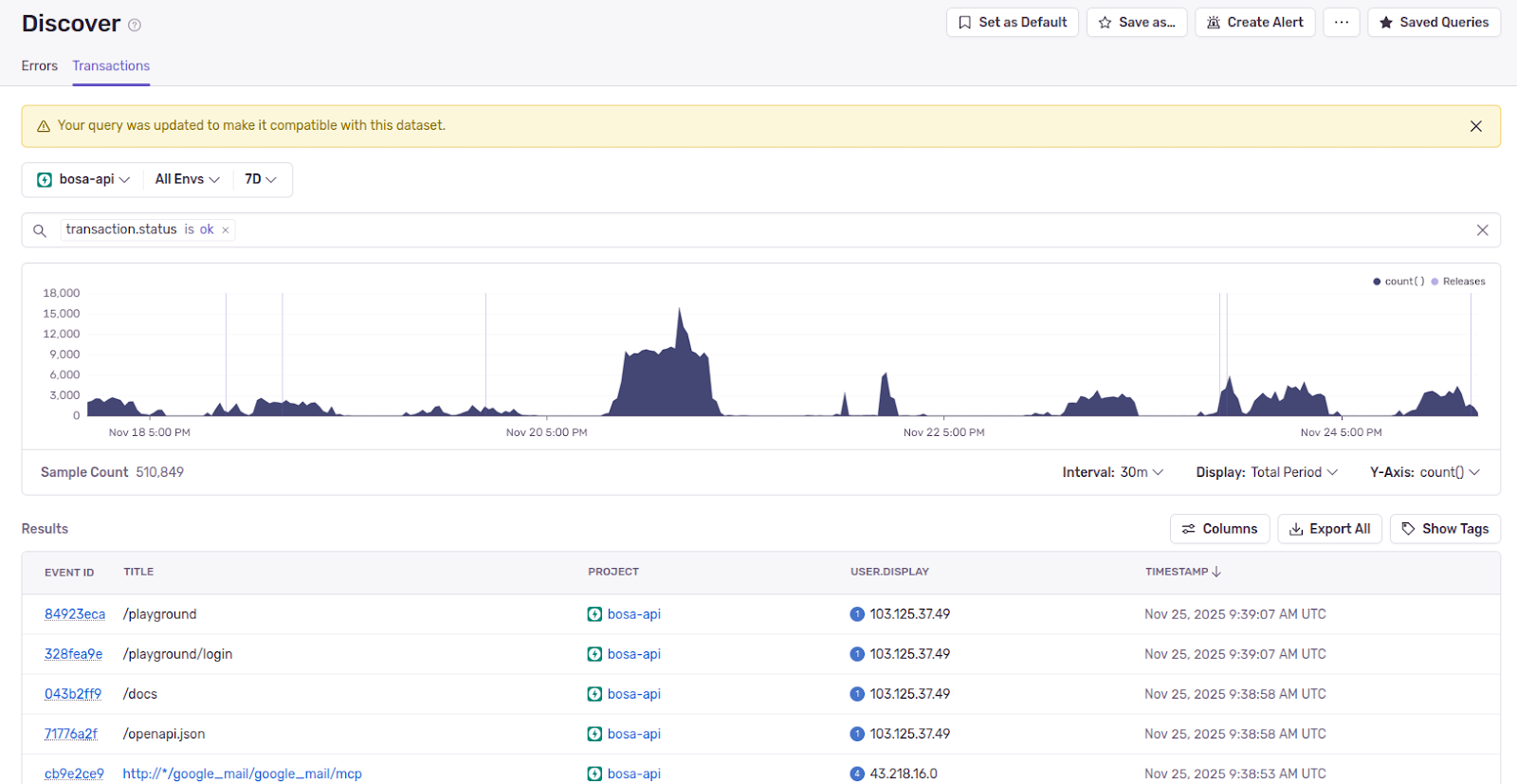The image size is (1517, 784).
Task: Dismiss the yellow query updated warning banner
Action: (x=1475, y=126)
